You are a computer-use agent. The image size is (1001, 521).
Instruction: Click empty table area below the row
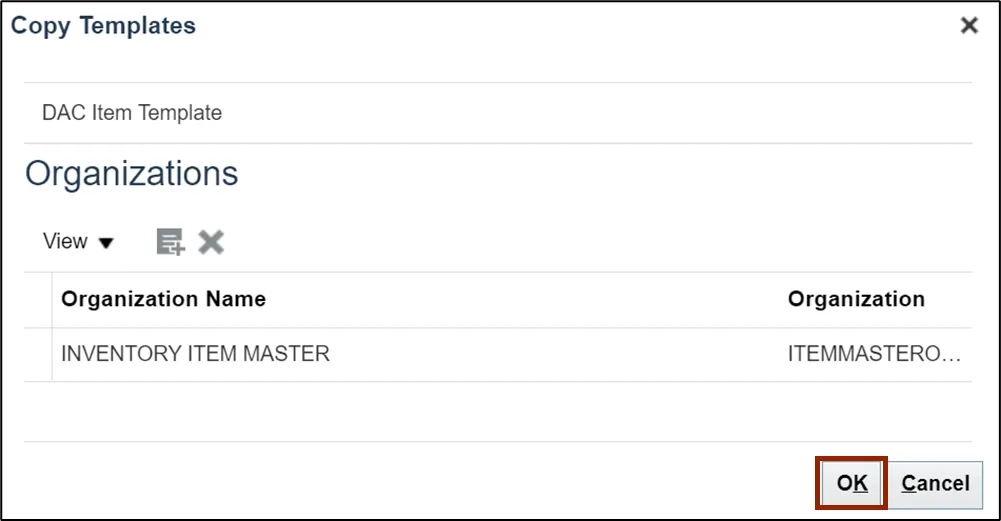tap(498, 411)
